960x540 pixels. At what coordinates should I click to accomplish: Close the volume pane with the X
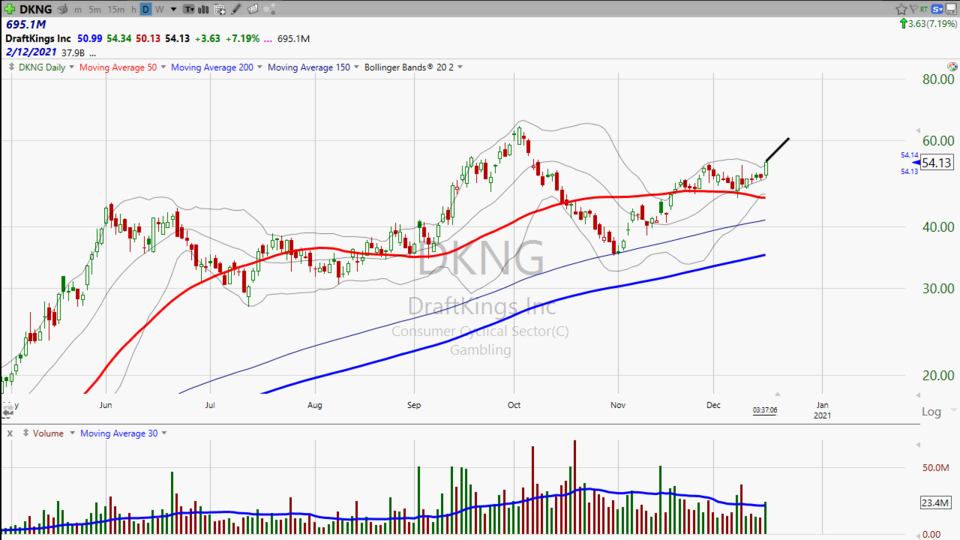coord(10,433)
